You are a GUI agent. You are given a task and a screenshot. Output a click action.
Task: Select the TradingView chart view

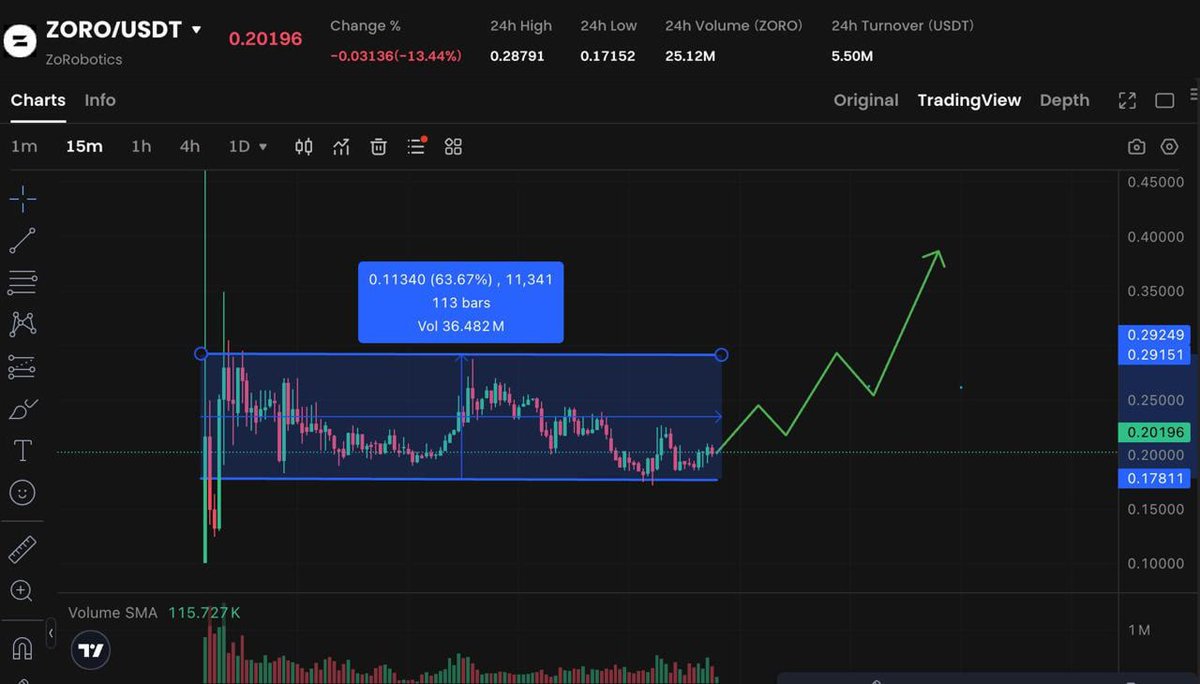click(x=969, y=100)
